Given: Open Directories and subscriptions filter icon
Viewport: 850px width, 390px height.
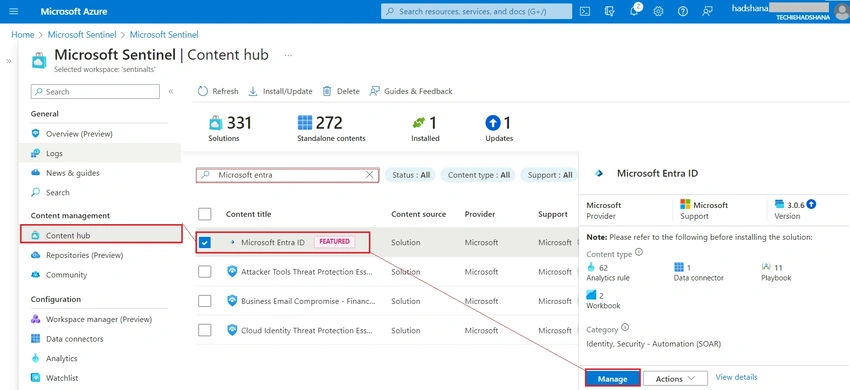Looking at the screenshot, I should (609, 11).
